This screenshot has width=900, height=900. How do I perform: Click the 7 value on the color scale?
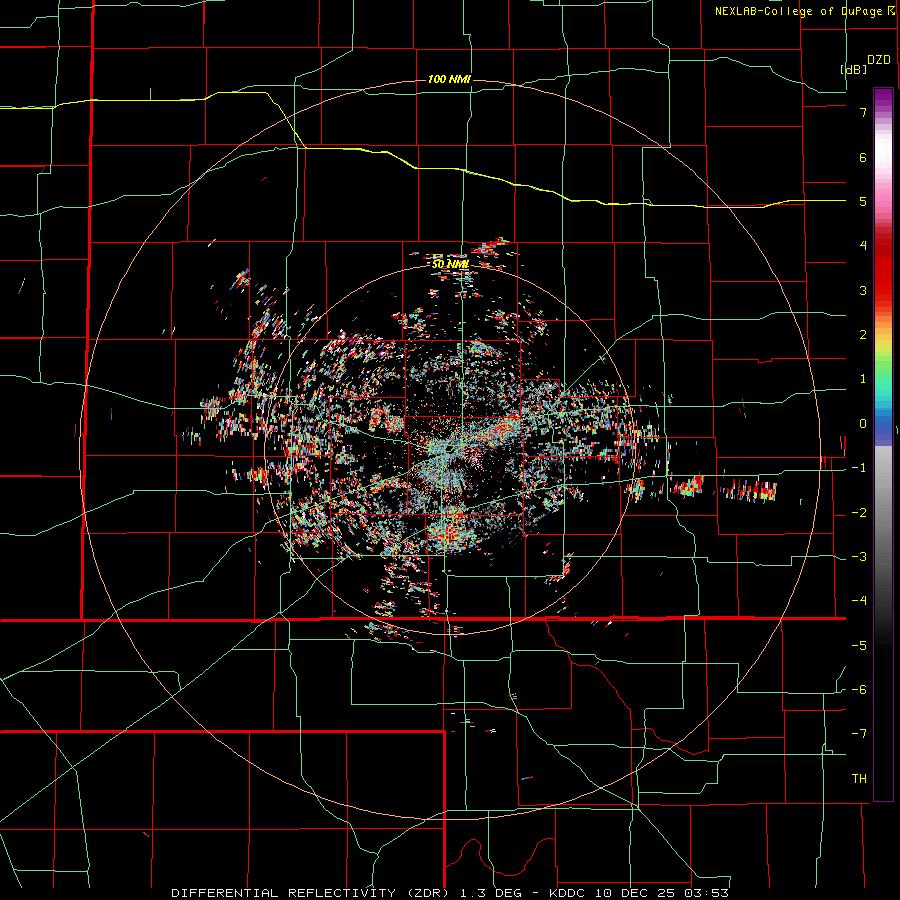[863, 112]
